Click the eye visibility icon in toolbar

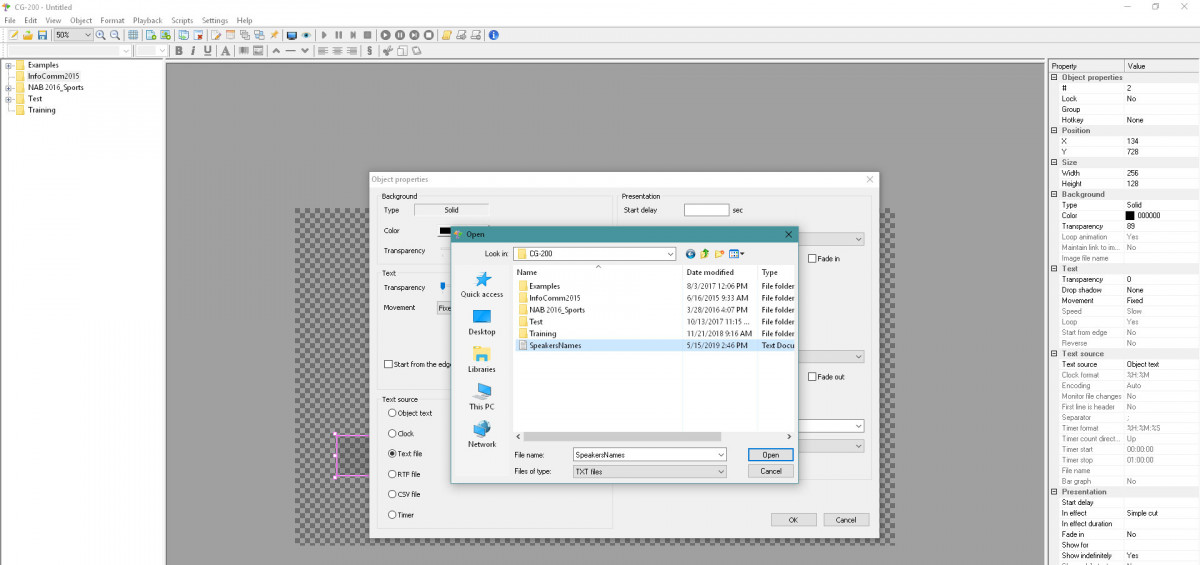[x=306, y=35]
